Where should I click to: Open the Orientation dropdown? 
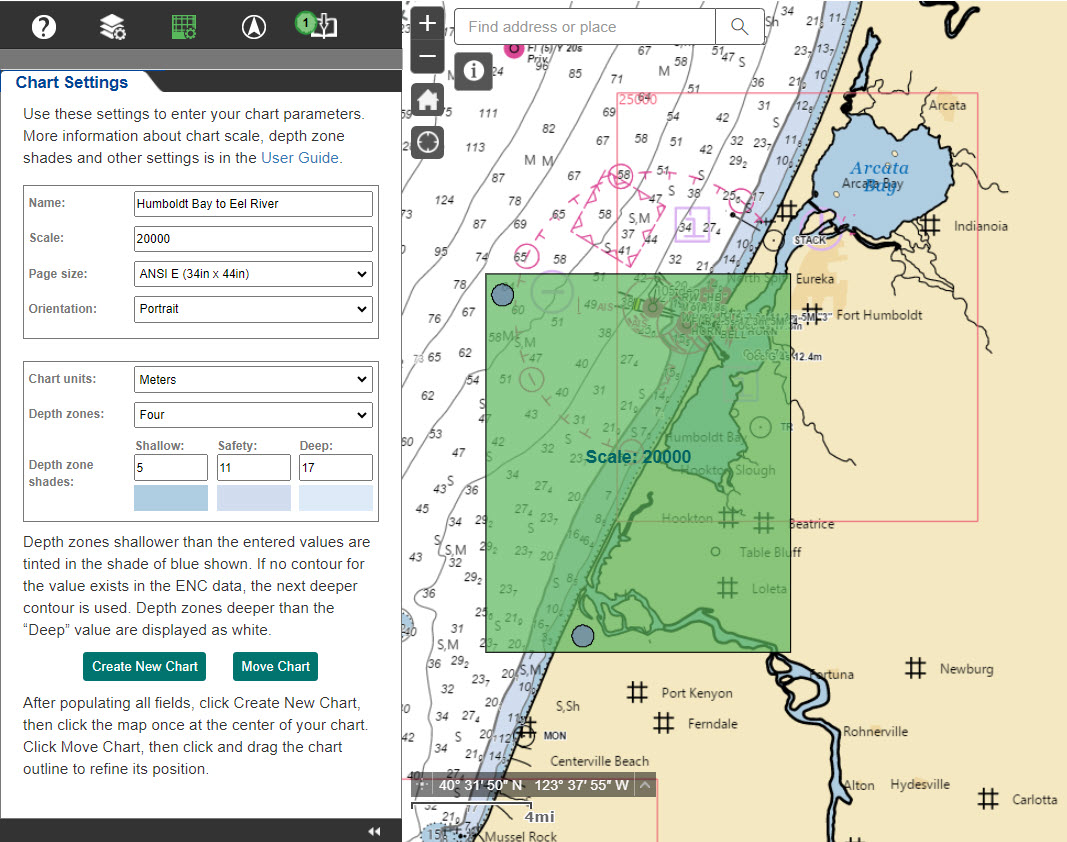[253, 309]
